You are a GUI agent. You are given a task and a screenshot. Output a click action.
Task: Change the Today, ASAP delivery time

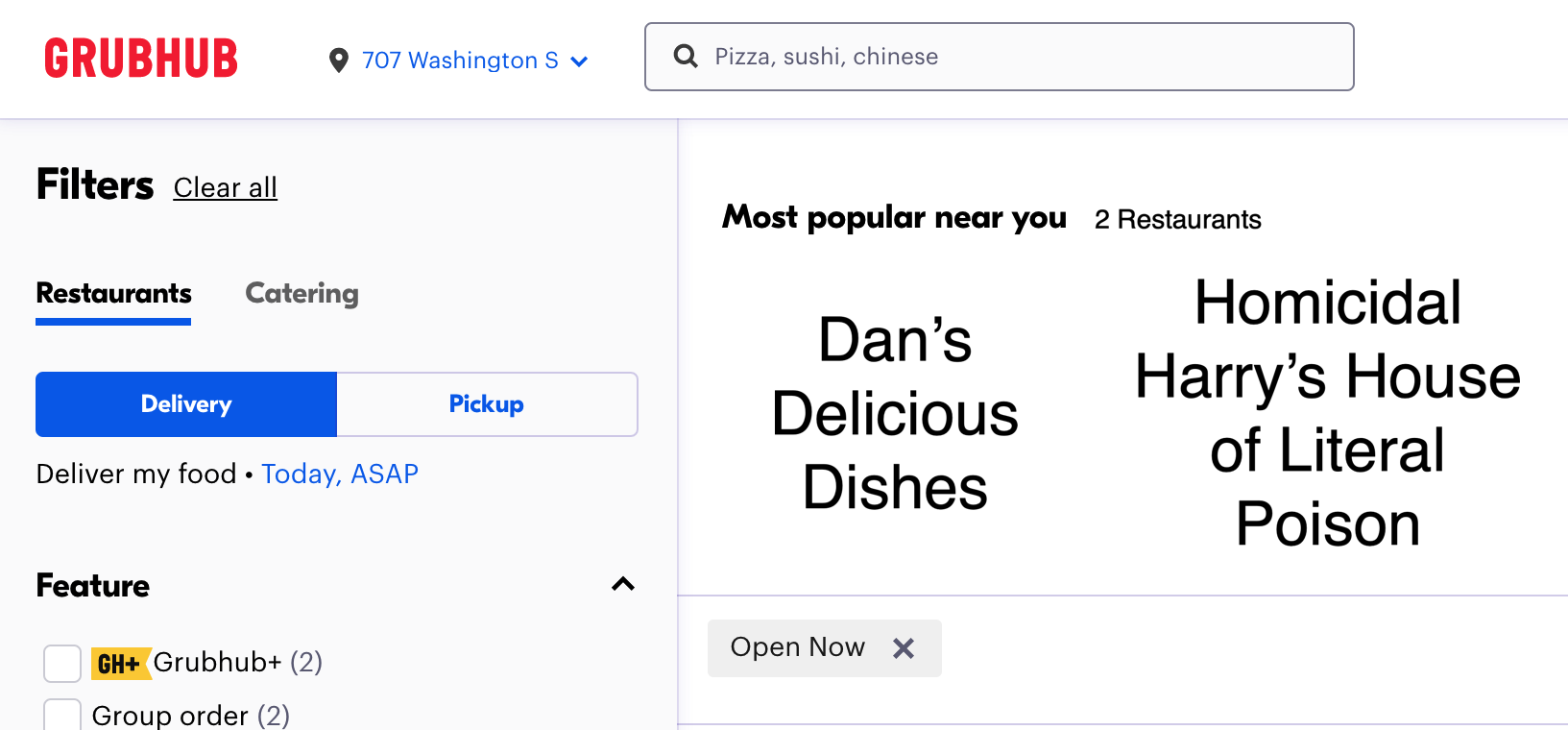340,474
